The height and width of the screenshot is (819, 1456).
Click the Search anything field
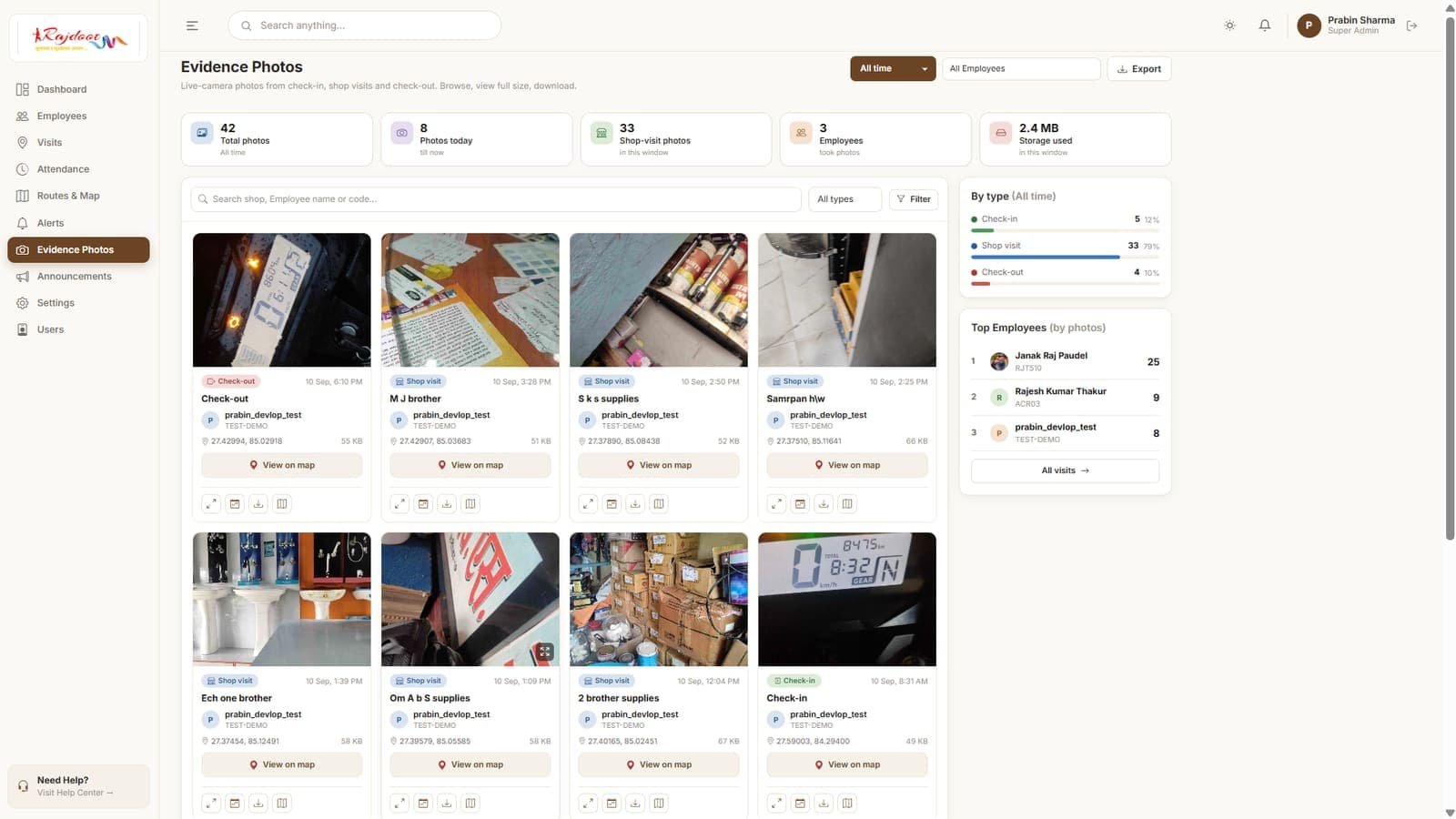click(364, 25)
